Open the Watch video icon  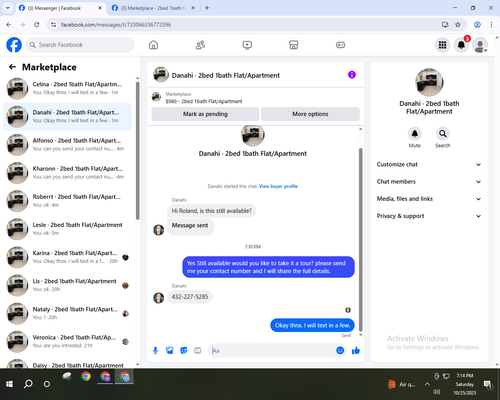[247, 45]
